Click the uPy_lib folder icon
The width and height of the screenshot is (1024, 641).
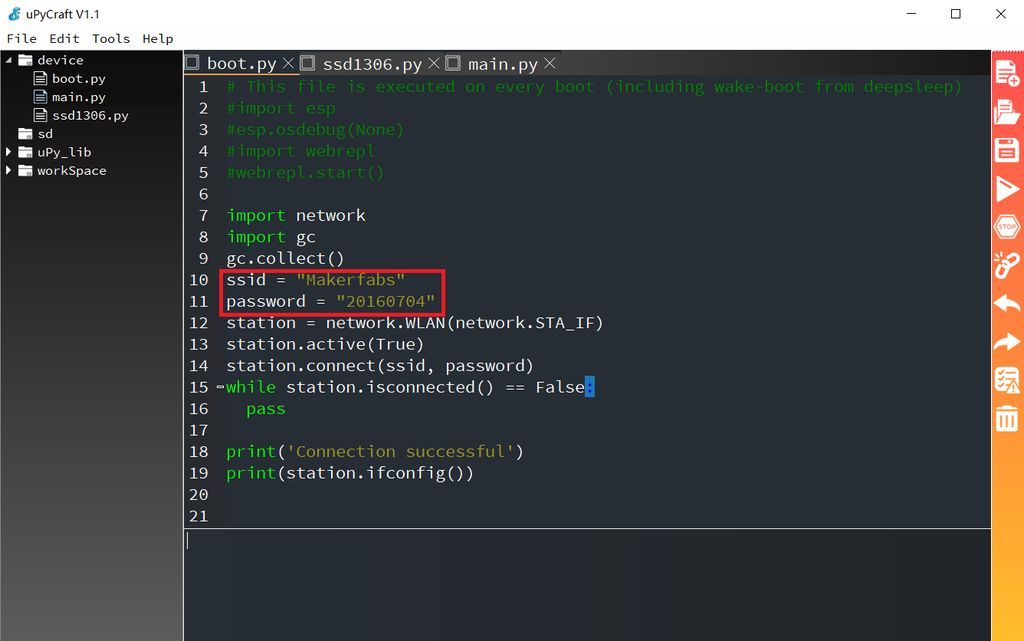25,152
